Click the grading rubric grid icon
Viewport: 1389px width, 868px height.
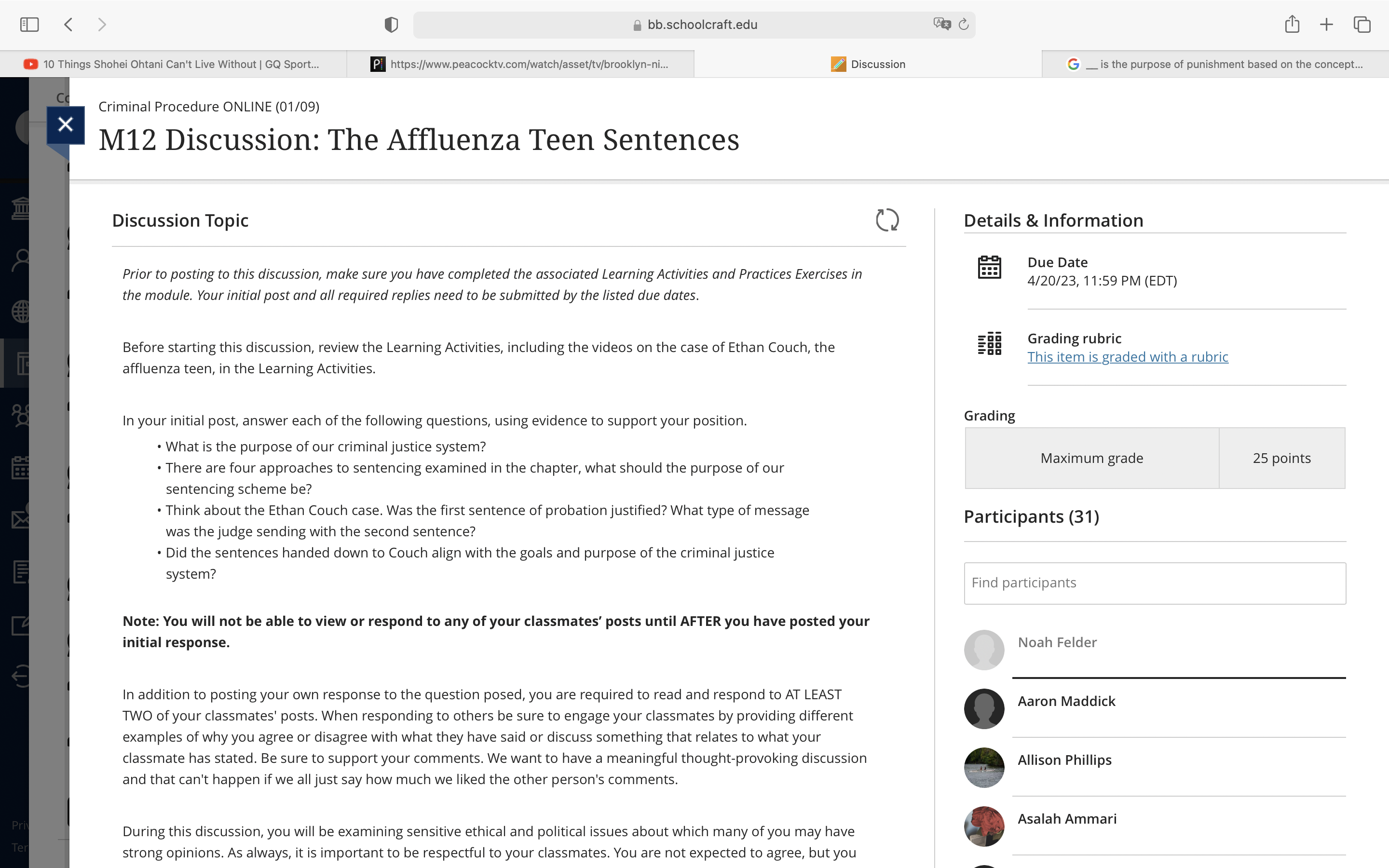click(990, 343)
